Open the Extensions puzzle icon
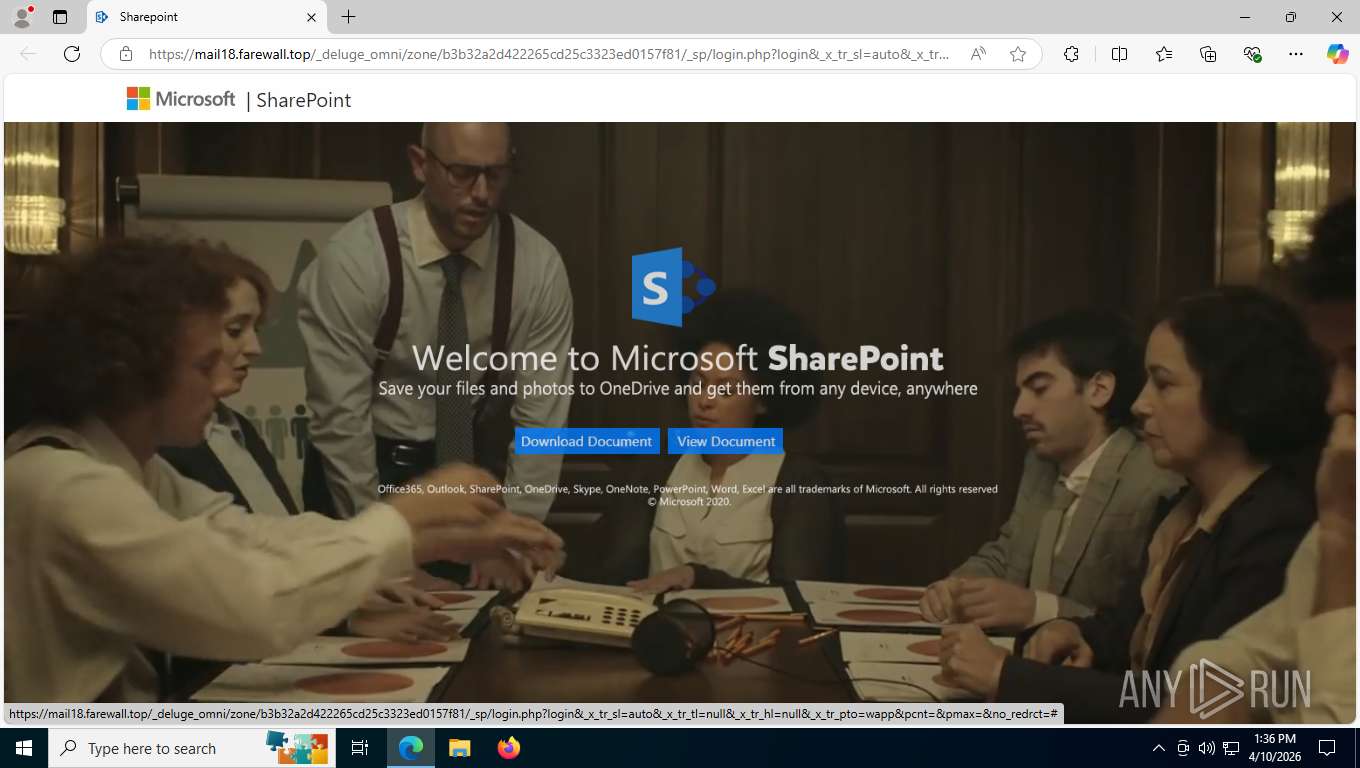Image resolution: width=1360 pixels, height=768 pixels. [1071, 54]
